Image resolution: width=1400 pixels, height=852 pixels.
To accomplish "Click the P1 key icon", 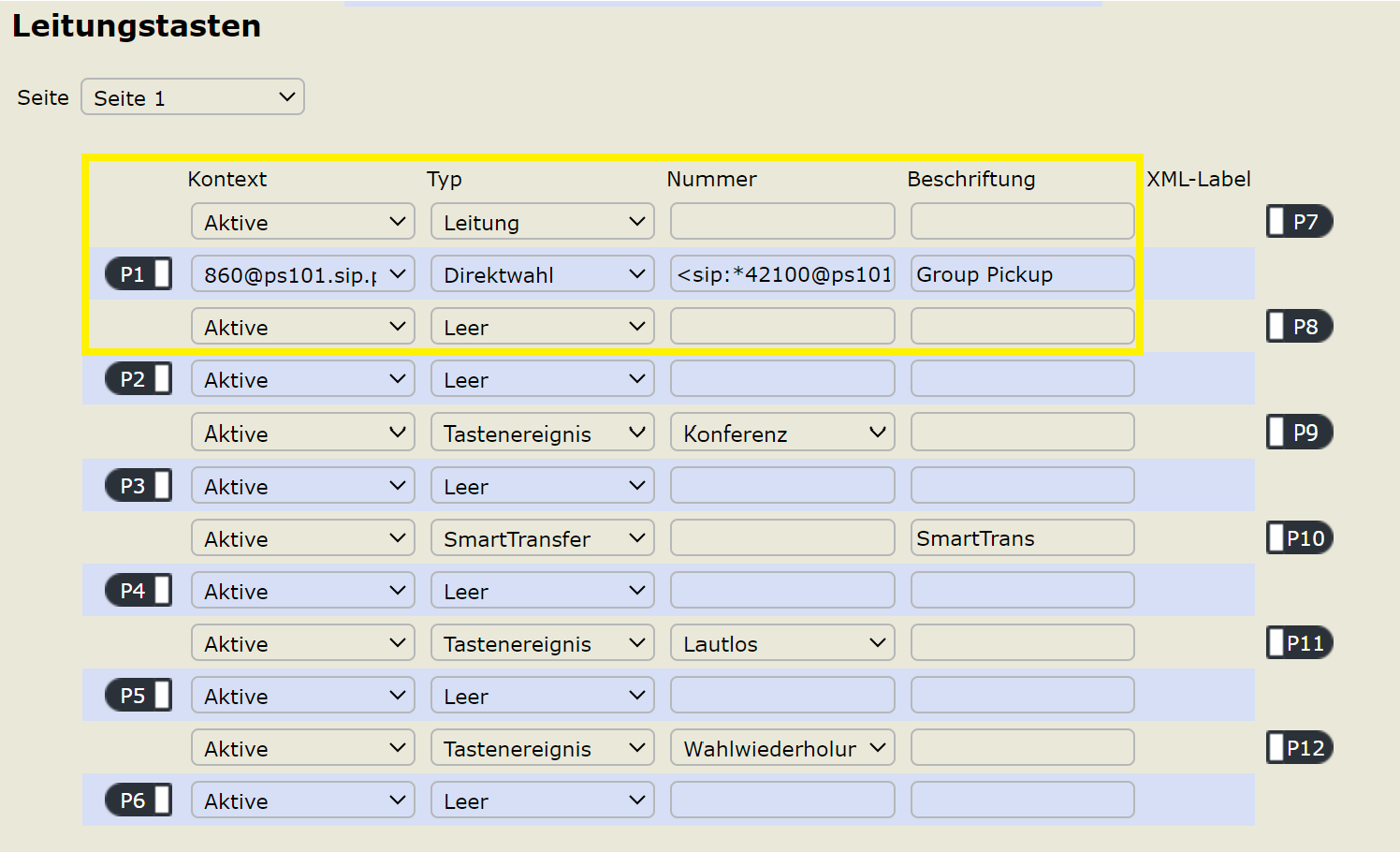I will (139, 273).
